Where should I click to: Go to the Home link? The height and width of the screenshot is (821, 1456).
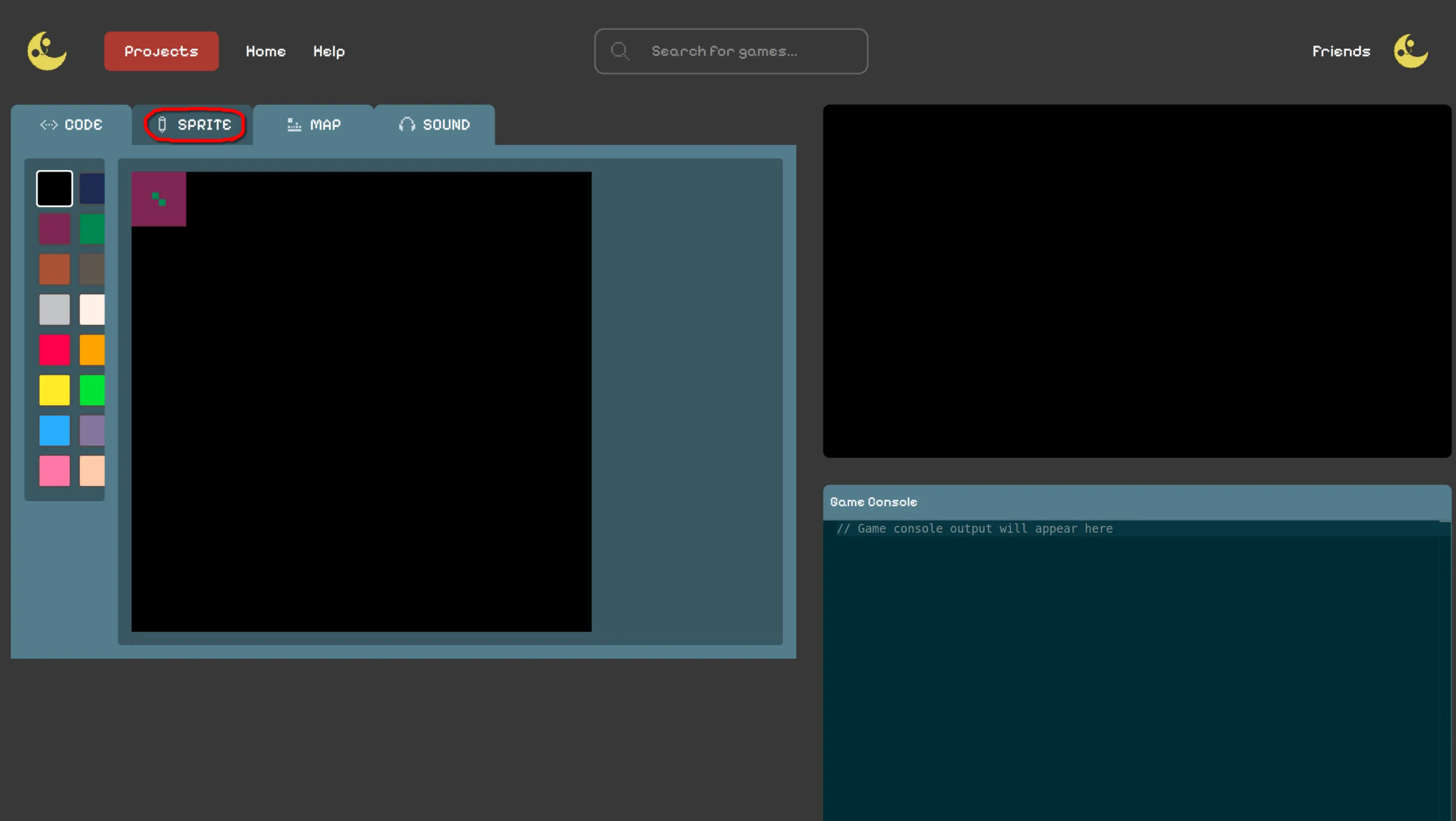pyautogui.click(x=266, y=51)
